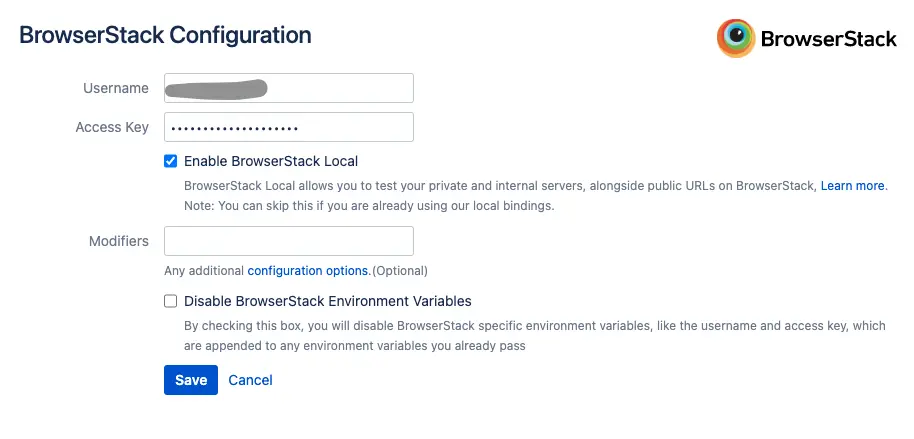
Task: Click the BrowserStack eye logo icon
Action: point(736,38)
